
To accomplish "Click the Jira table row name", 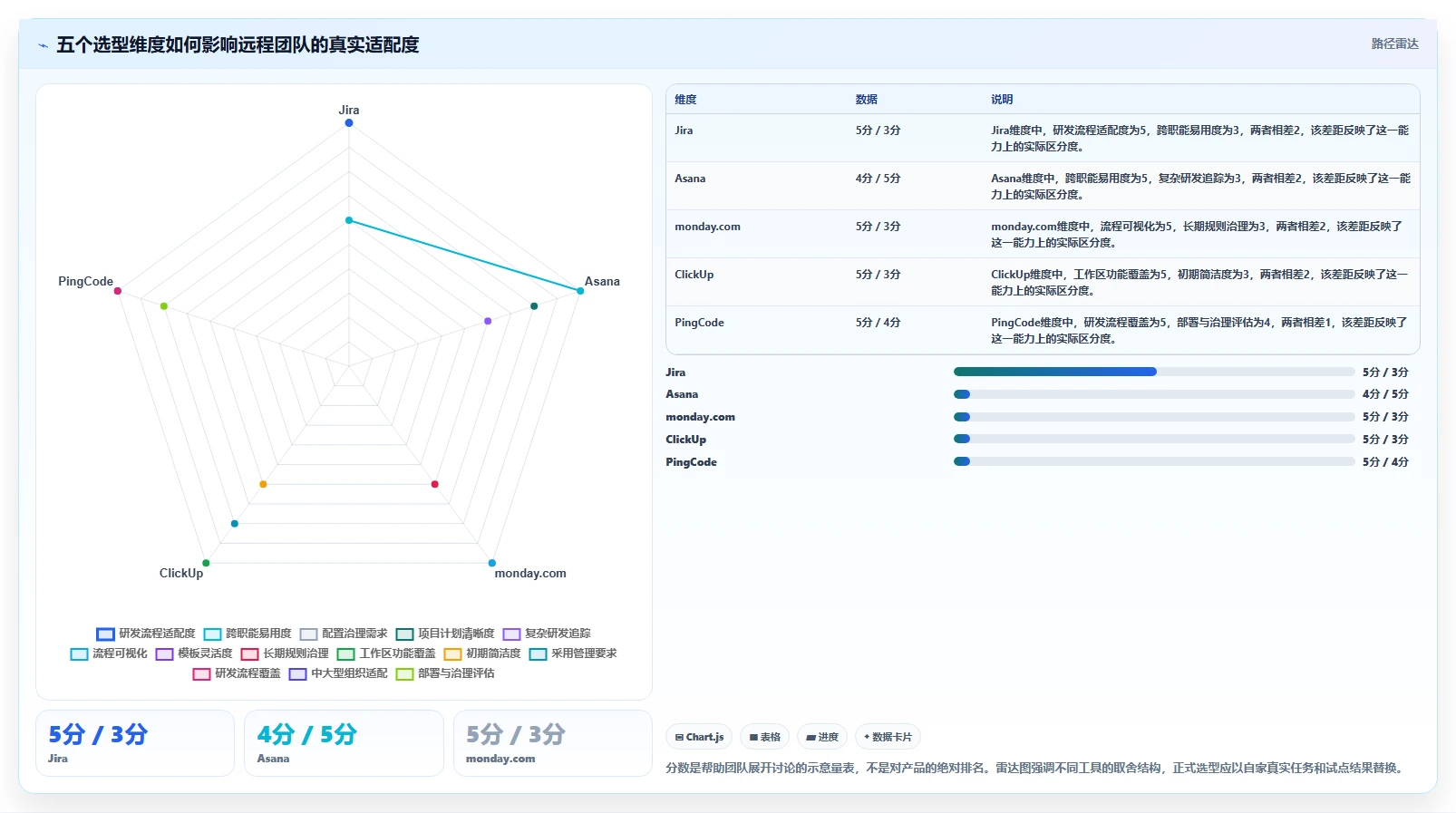I will (684, 131).
